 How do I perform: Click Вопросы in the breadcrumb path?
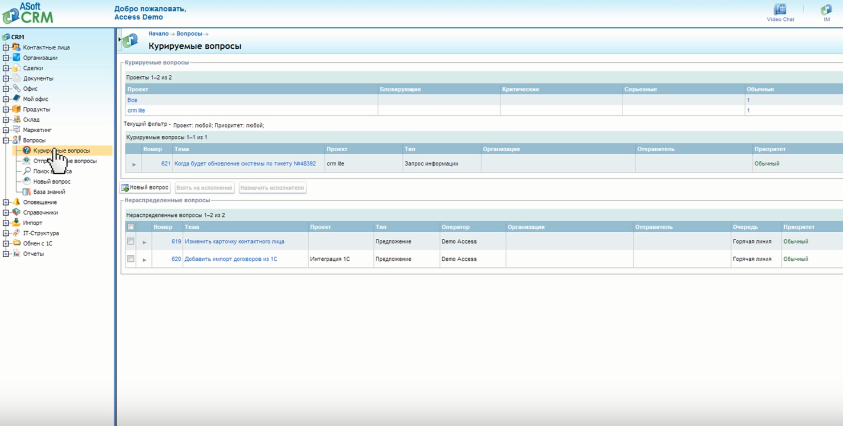point(187,34)
